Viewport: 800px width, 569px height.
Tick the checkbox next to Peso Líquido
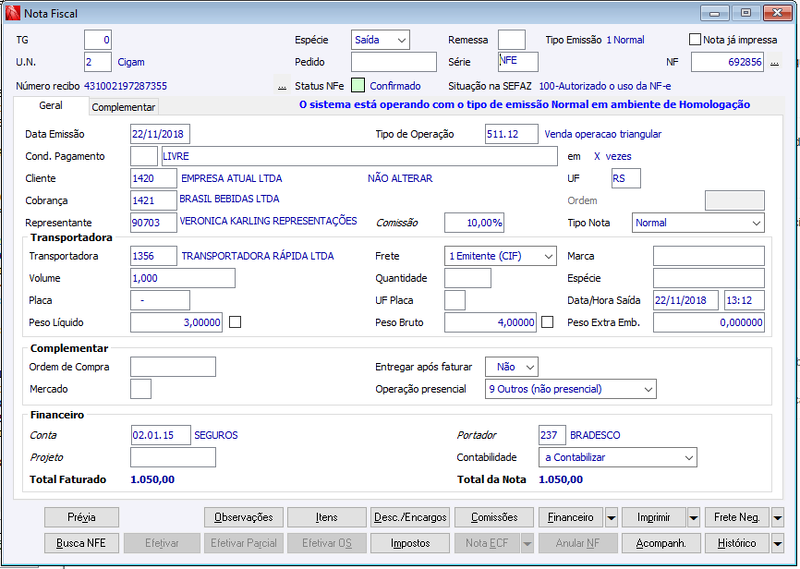pos(235,322)
